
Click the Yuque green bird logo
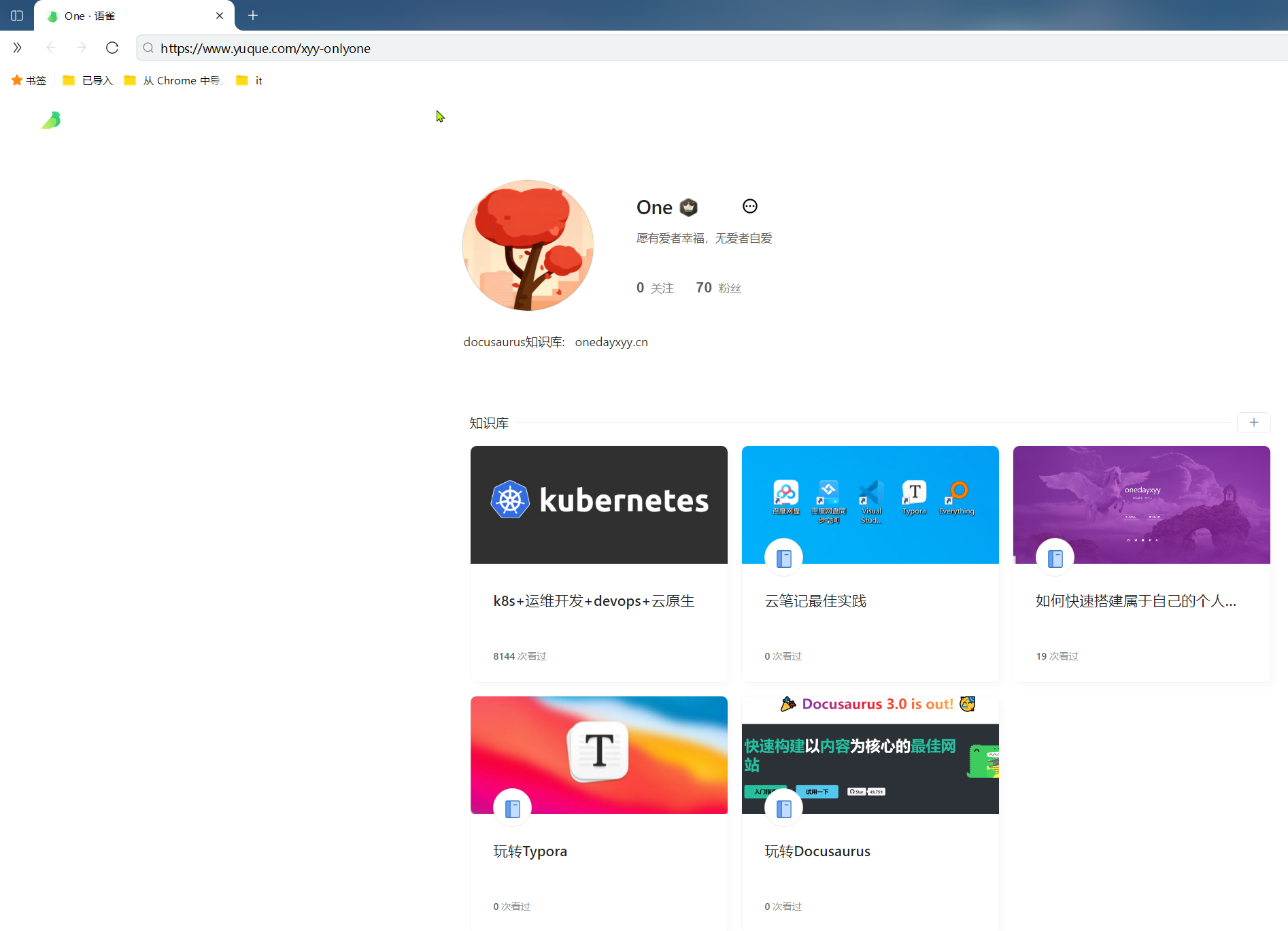[51, 120]
